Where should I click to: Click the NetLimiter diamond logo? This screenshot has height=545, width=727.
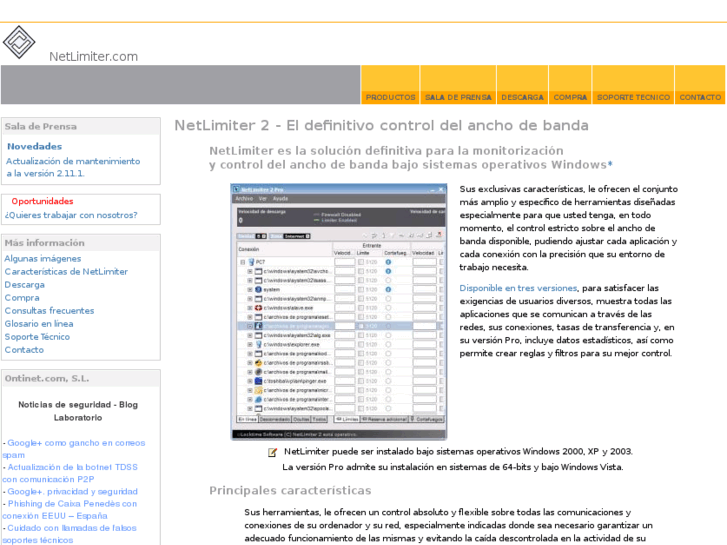(x=19, y=42)
